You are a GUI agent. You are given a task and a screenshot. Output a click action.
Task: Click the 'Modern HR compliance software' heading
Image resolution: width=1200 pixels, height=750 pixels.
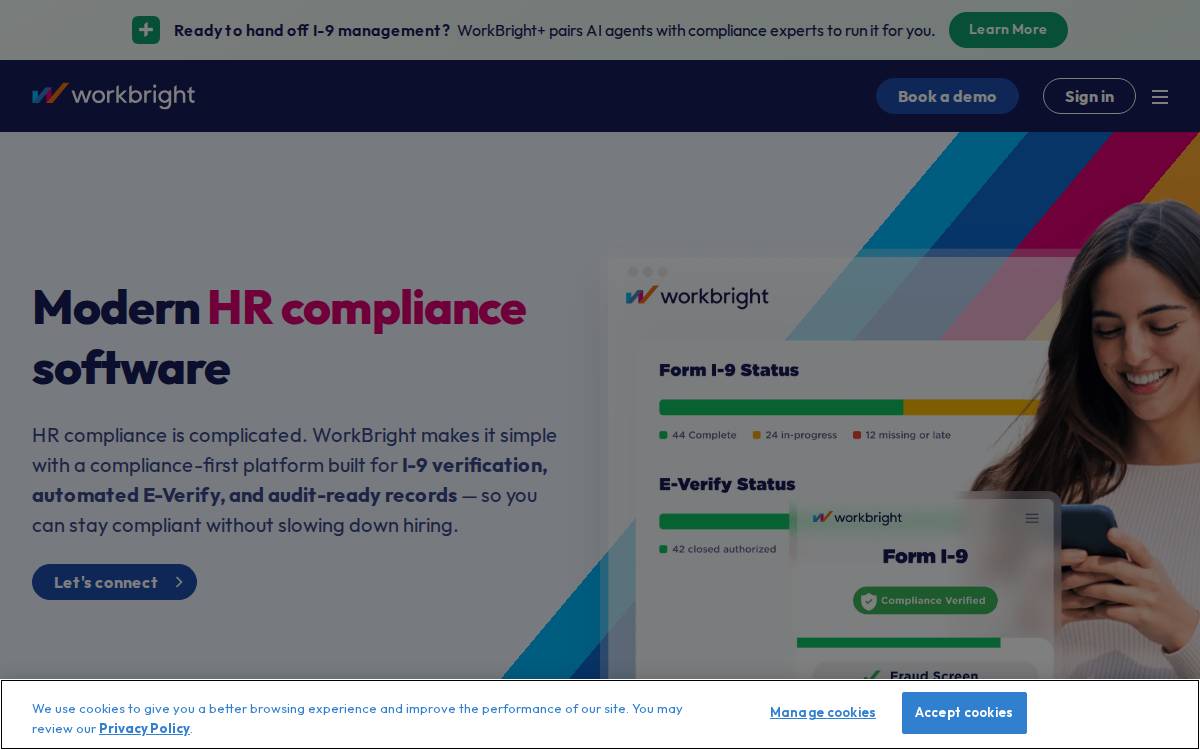pyautogui.click(x=279, y=337)
